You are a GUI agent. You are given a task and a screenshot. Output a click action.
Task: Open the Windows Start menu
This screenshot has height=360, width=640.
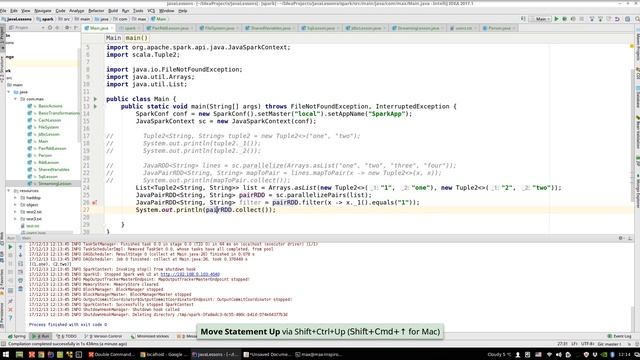coord(5,355)
